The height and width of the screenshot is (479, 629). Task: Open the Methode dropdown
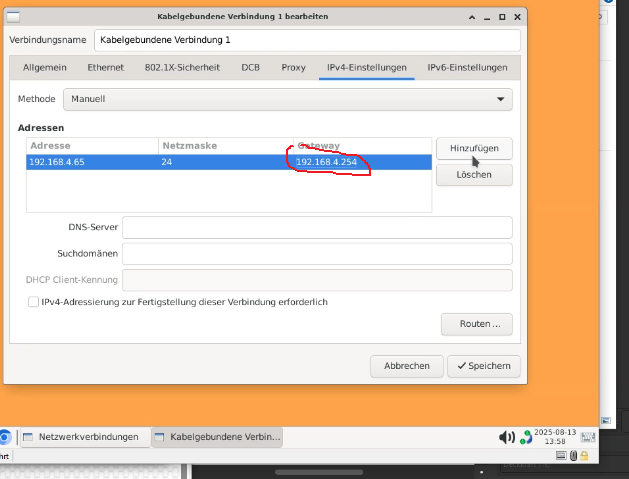287,99
